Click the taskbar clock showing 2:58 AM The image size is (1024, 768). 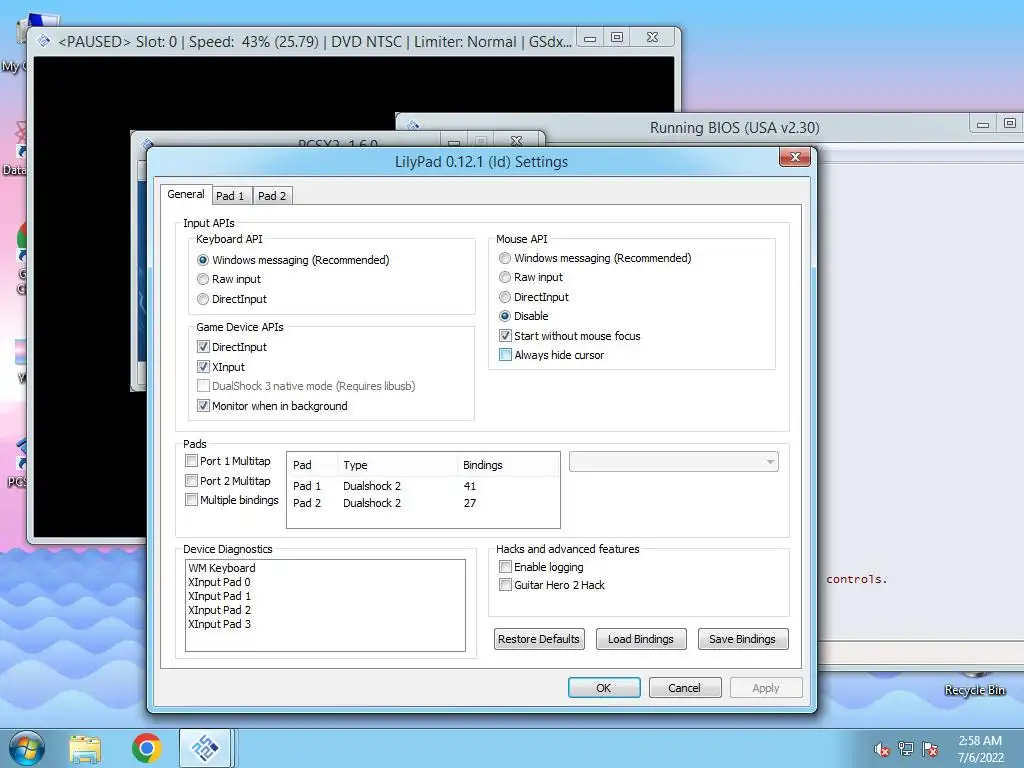click(980, 741)
